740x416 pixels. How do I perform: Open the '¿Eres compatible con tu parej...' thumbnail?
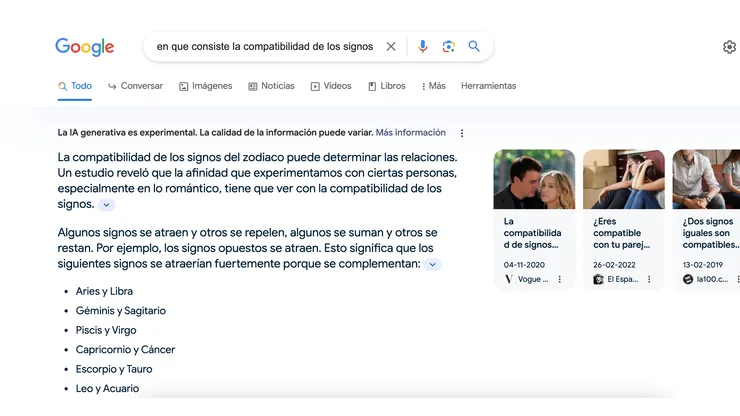tap(624, 179)
